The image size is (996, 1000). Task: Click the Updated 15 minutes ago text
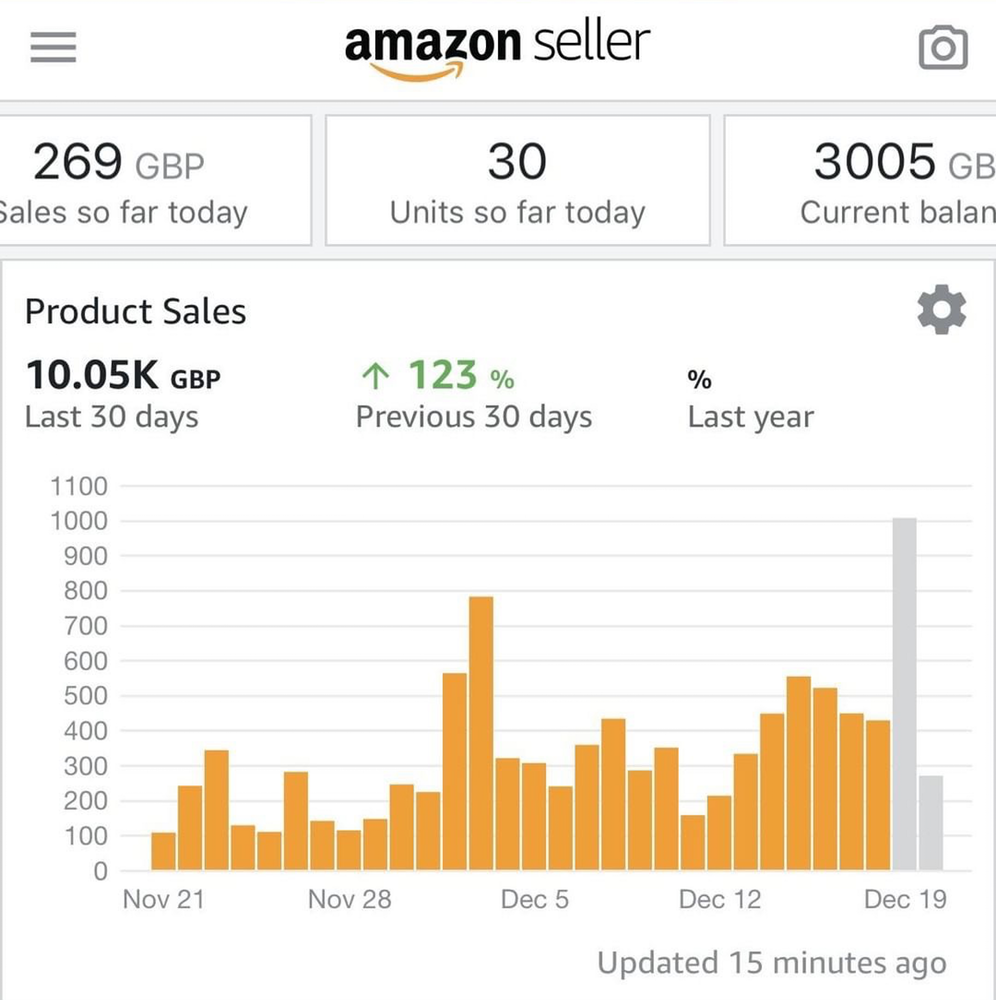point(771,963)
